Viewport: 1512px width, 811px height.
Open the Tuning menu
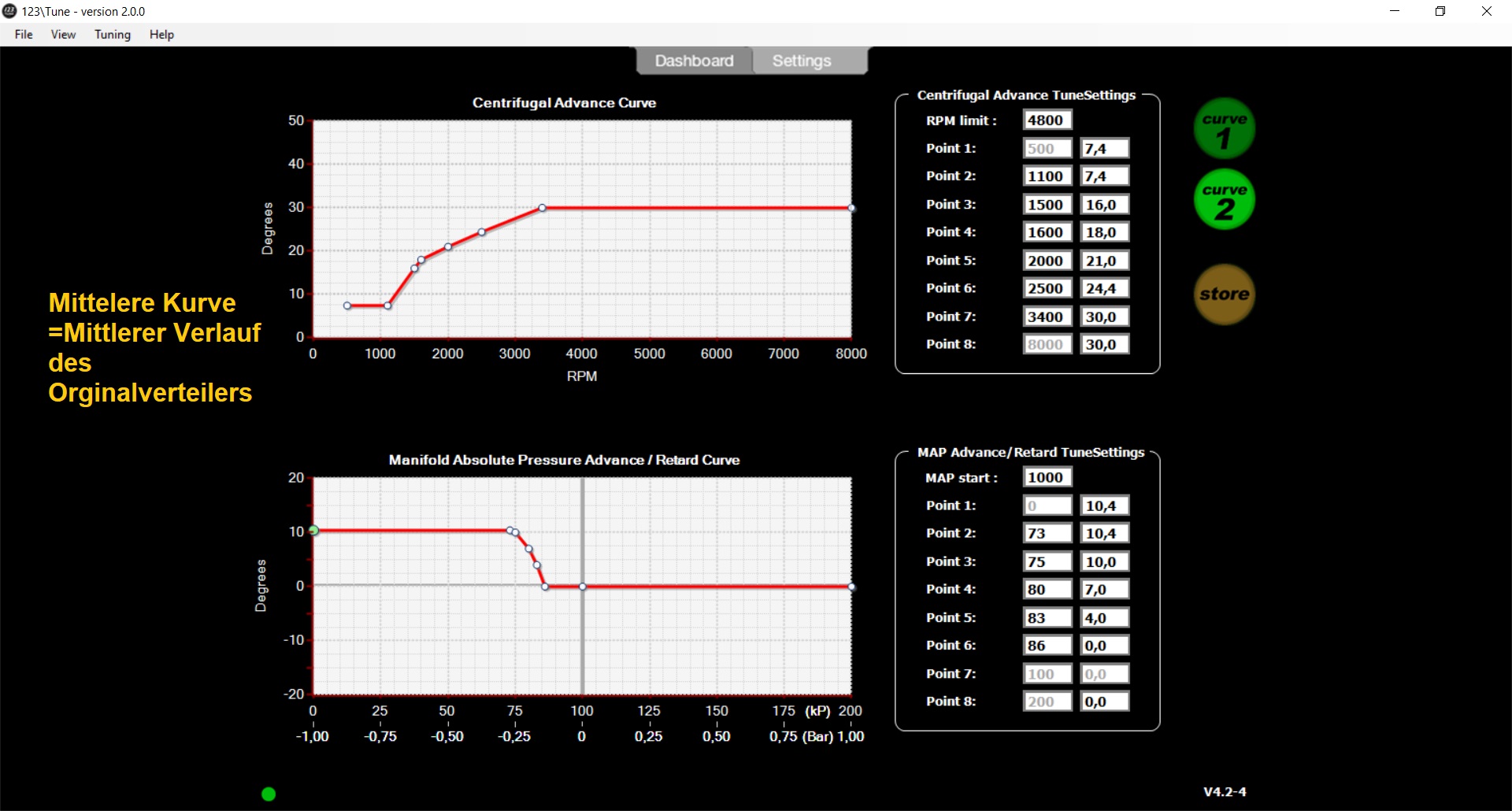[x=113, y=35]
